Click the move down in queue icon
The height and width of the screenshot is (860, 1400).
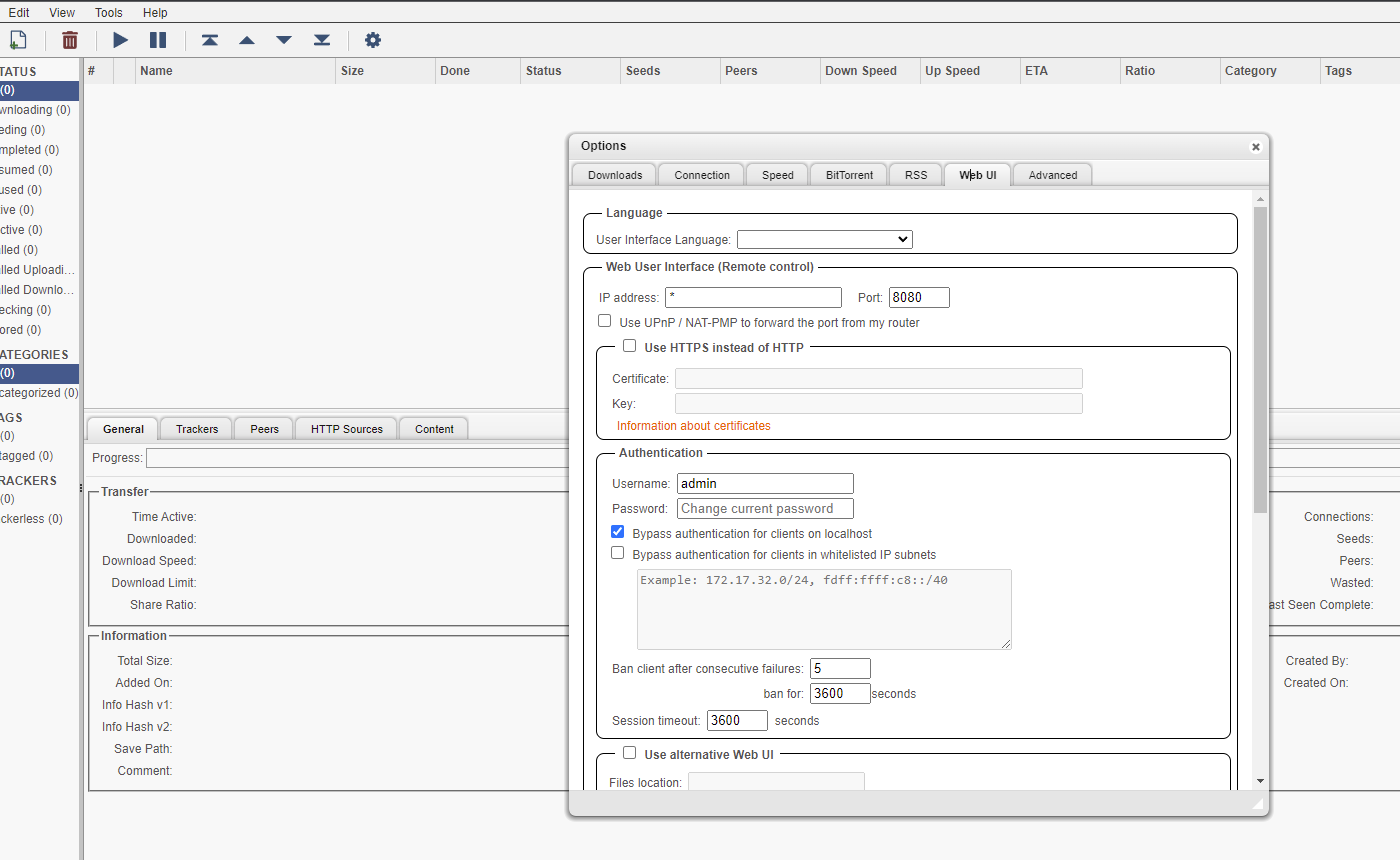(284, 40)
